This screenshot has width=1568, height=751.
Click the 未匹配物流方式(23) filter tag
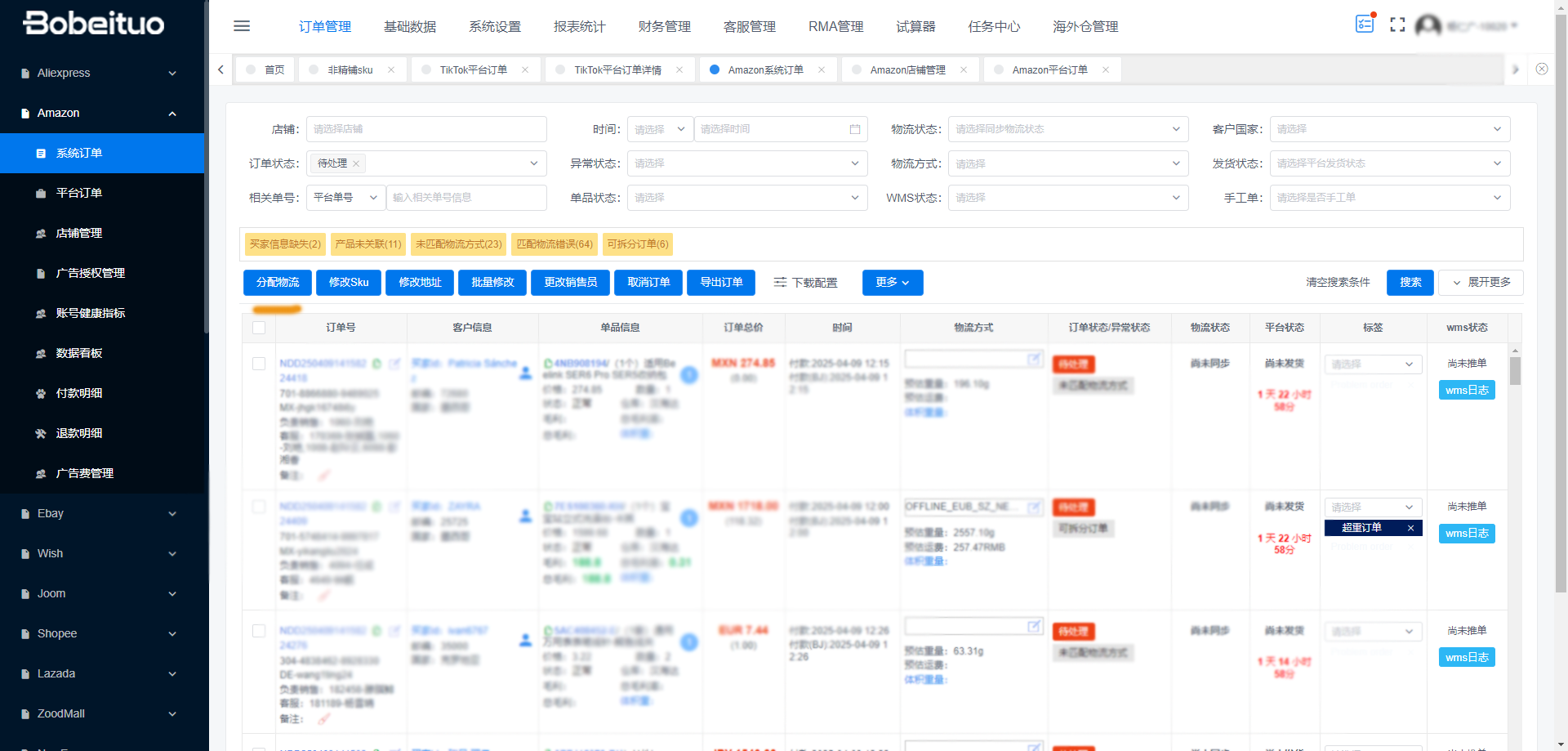coord(458,244)
